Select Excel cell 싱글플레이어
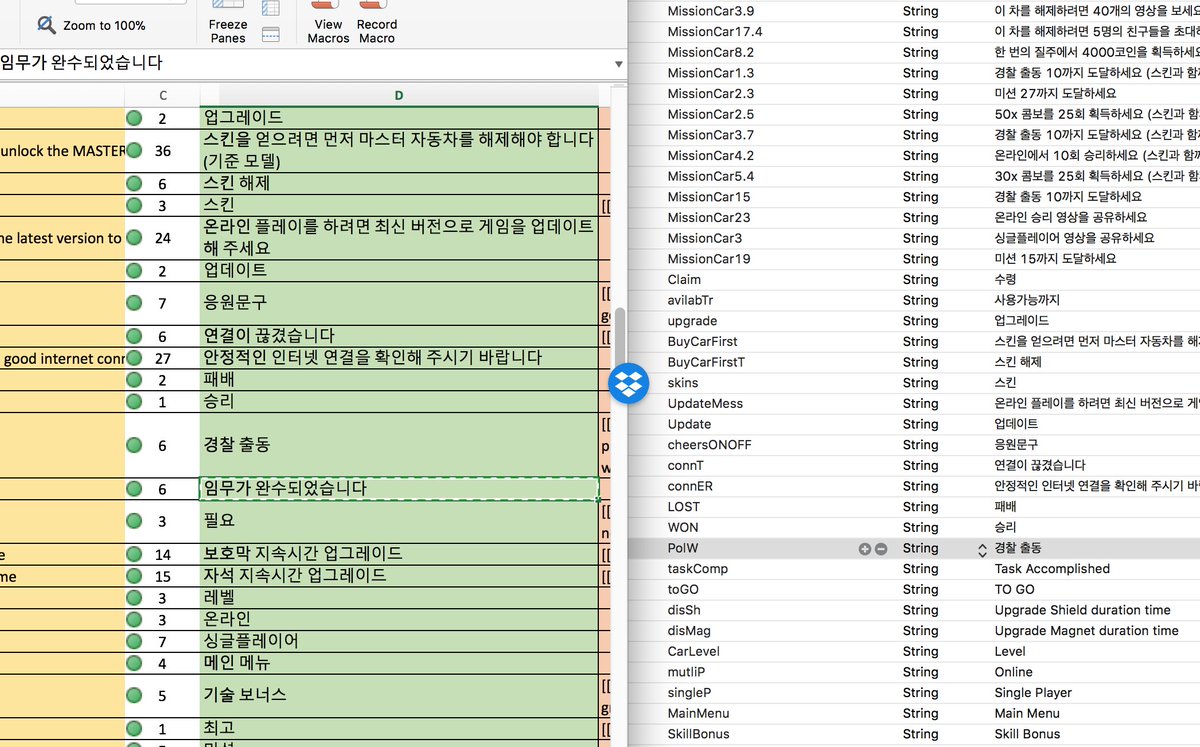This screenshot has height=747, width=1200. pyautogui.click(x=399, y=641)
